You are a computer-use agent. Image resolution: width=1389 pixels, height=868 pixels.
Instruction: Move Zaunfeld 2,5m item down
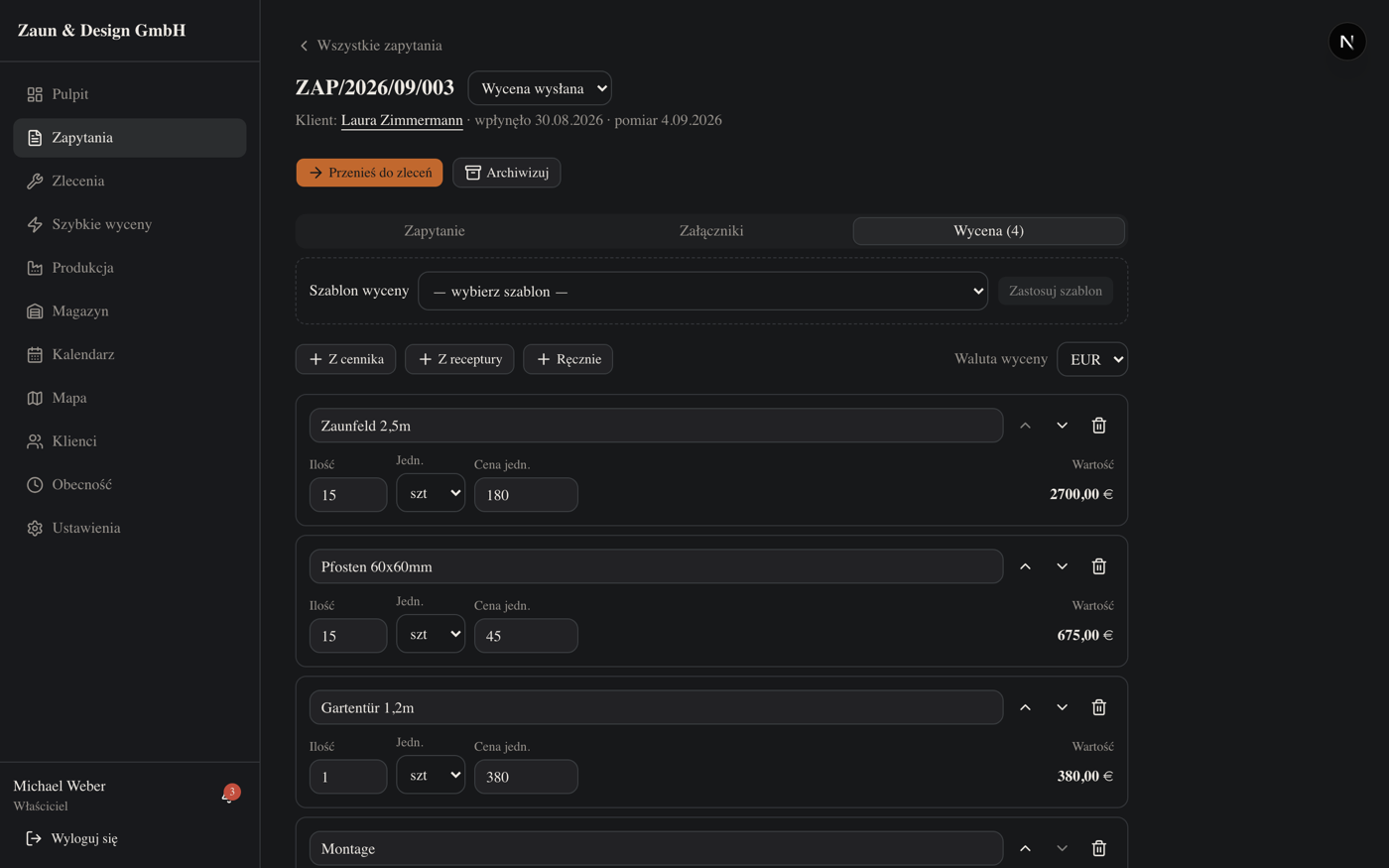coord(1063,426)
